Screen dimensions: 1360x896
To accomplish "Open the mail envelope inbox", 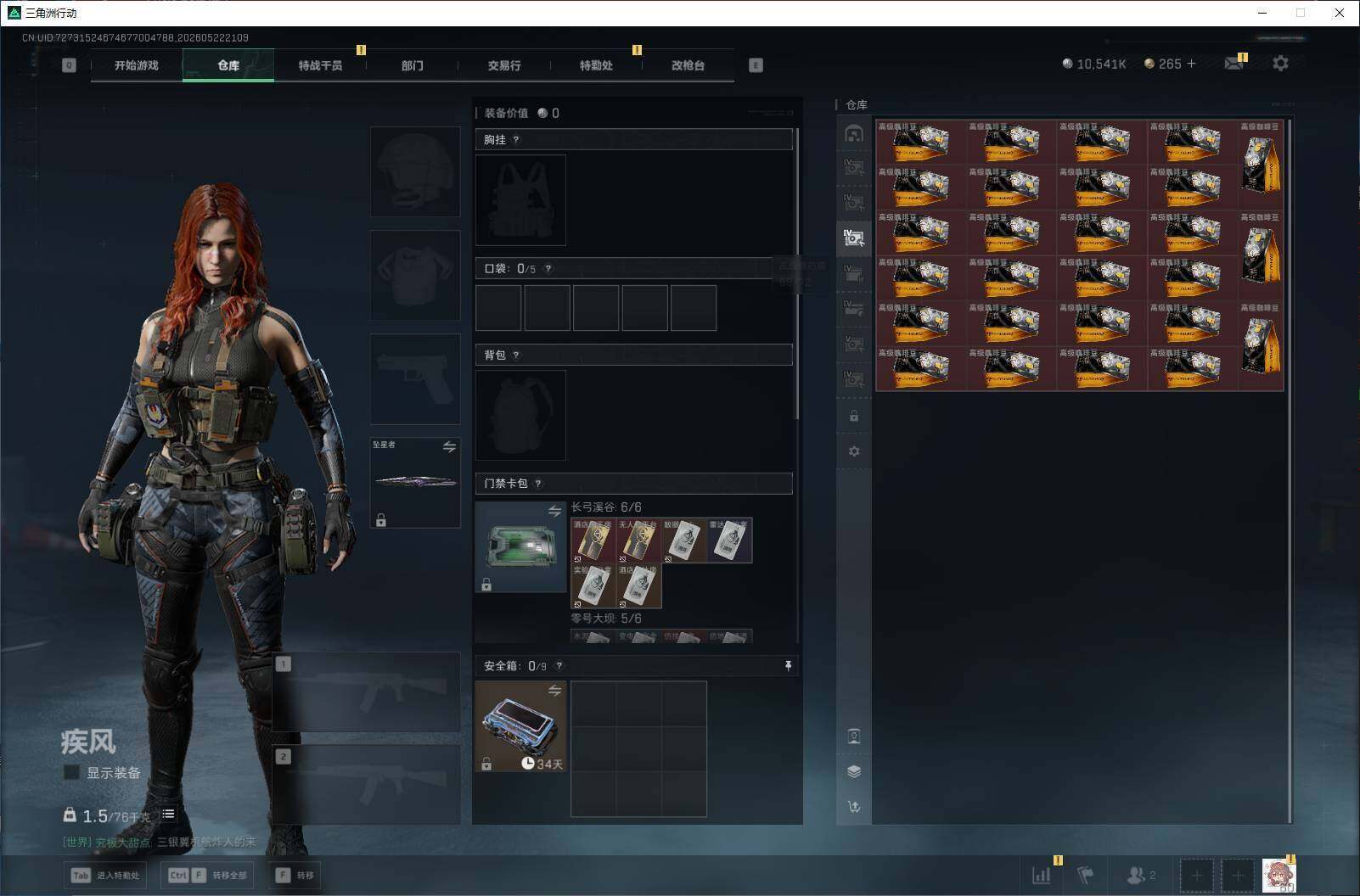I will click(x=1234, y=64).
